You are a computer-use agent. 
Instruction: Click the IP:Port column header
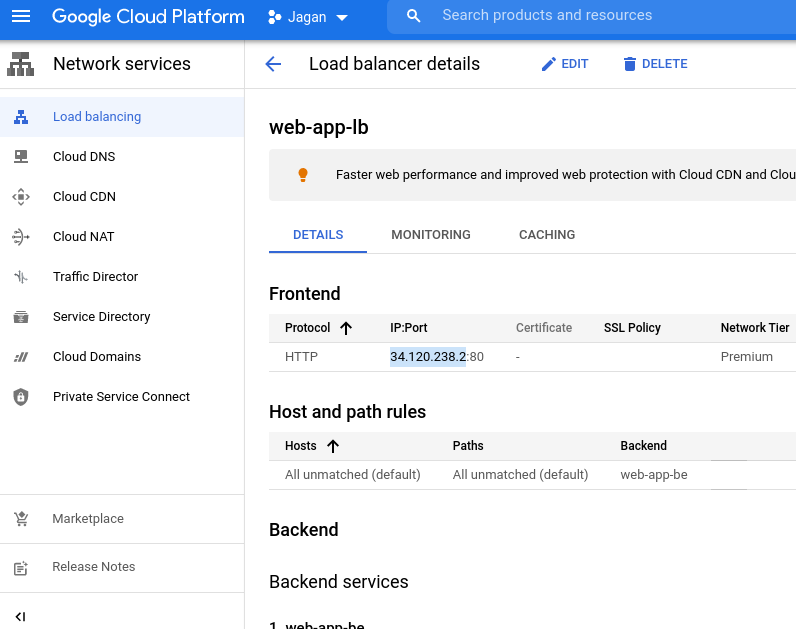pos(409,328)
